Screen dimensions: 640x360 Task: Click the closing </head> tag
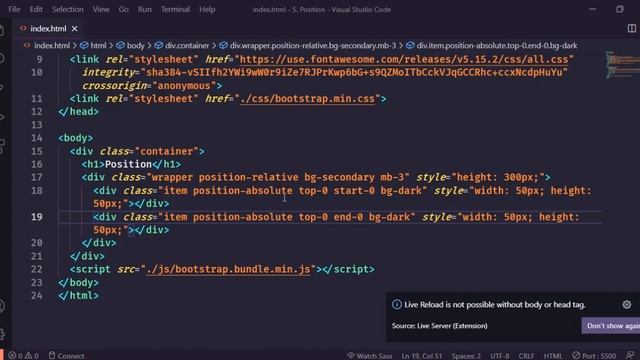tap(78, 111)
